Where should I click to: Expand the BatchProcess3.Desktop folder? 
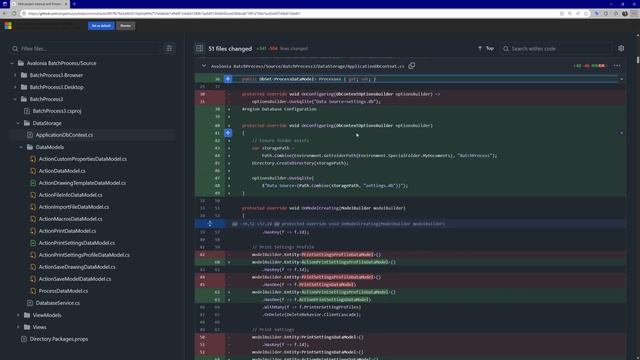(15, 87)
